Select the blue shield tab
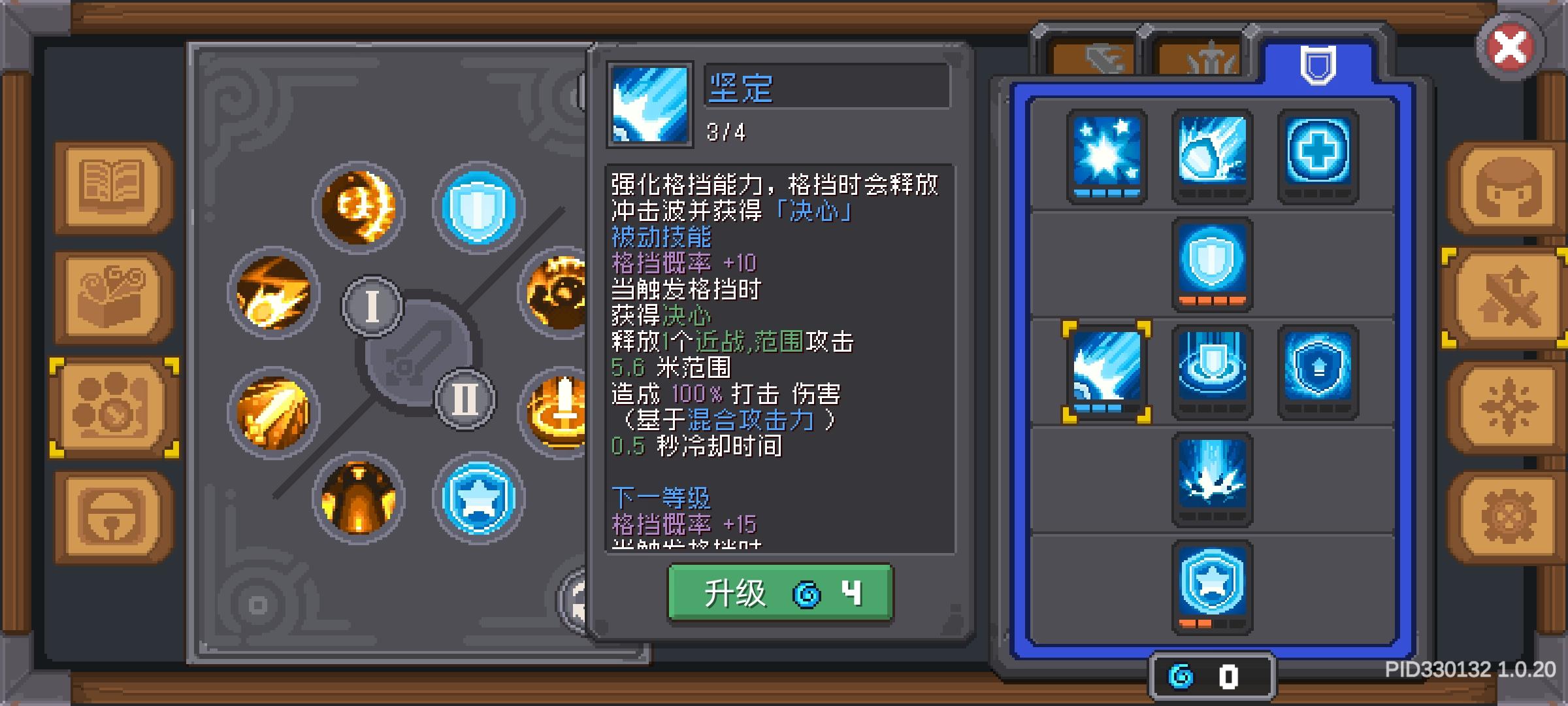 1317,64
